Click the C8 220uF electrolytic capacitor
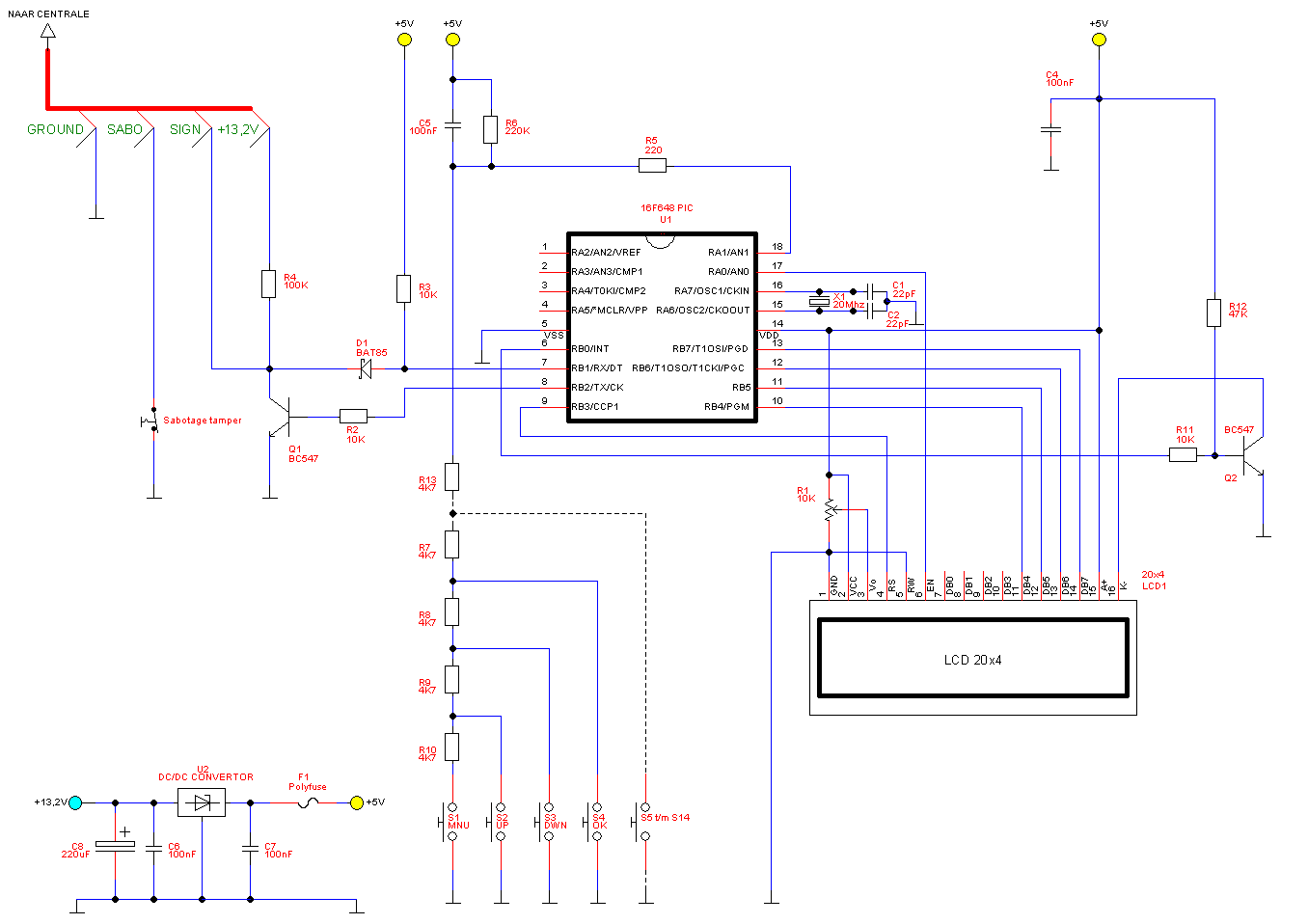 (116, 846)
